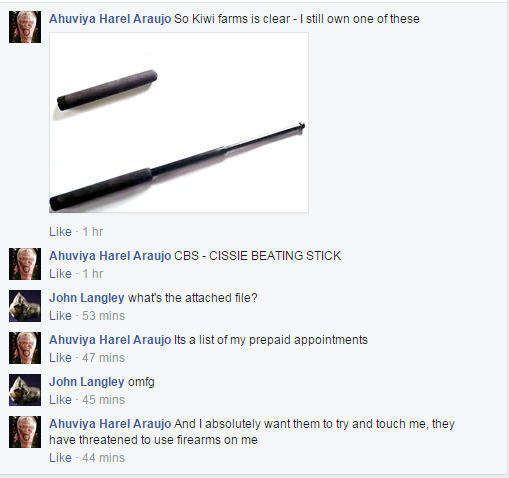Open John Langley's avatar beside omfg comment

(x=25, y=390)
